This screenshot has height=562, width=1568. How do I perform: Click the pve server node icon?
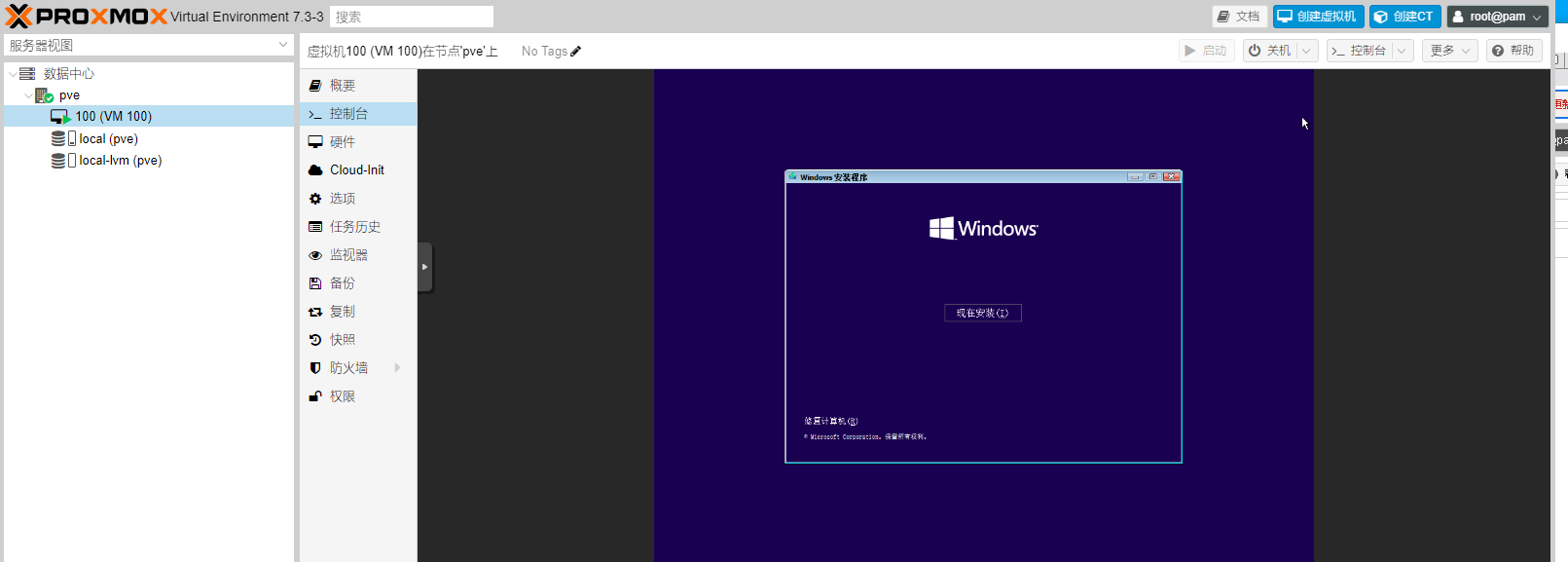tap(44, 95)
